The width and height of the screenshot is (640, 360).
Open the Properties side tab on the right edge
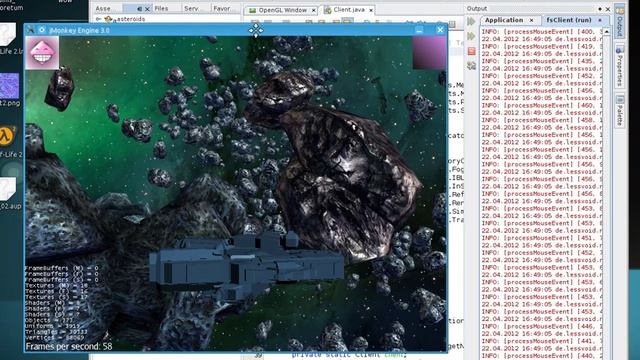[x=620, y=67]
